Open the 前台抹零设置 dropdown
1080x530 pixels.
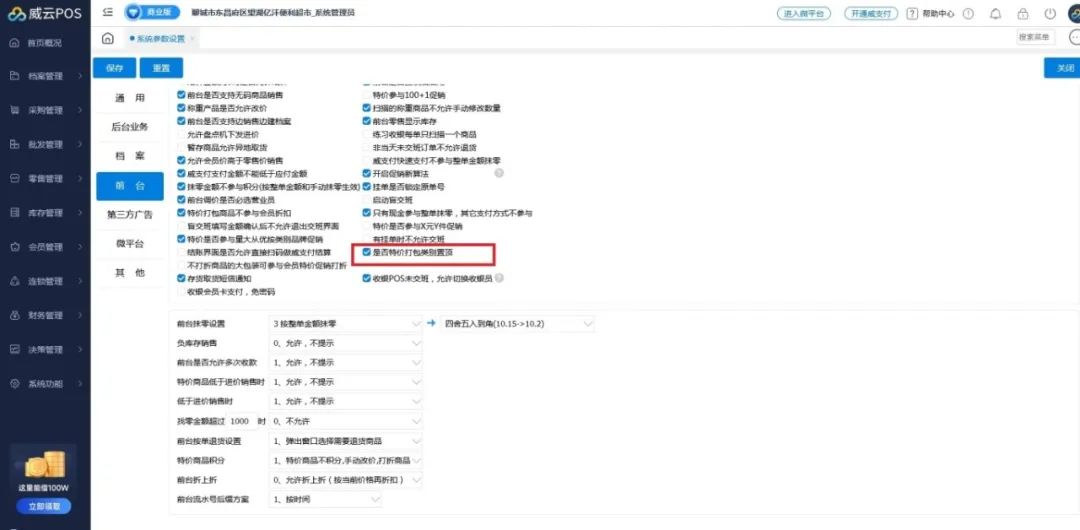(x=345, y=323)
